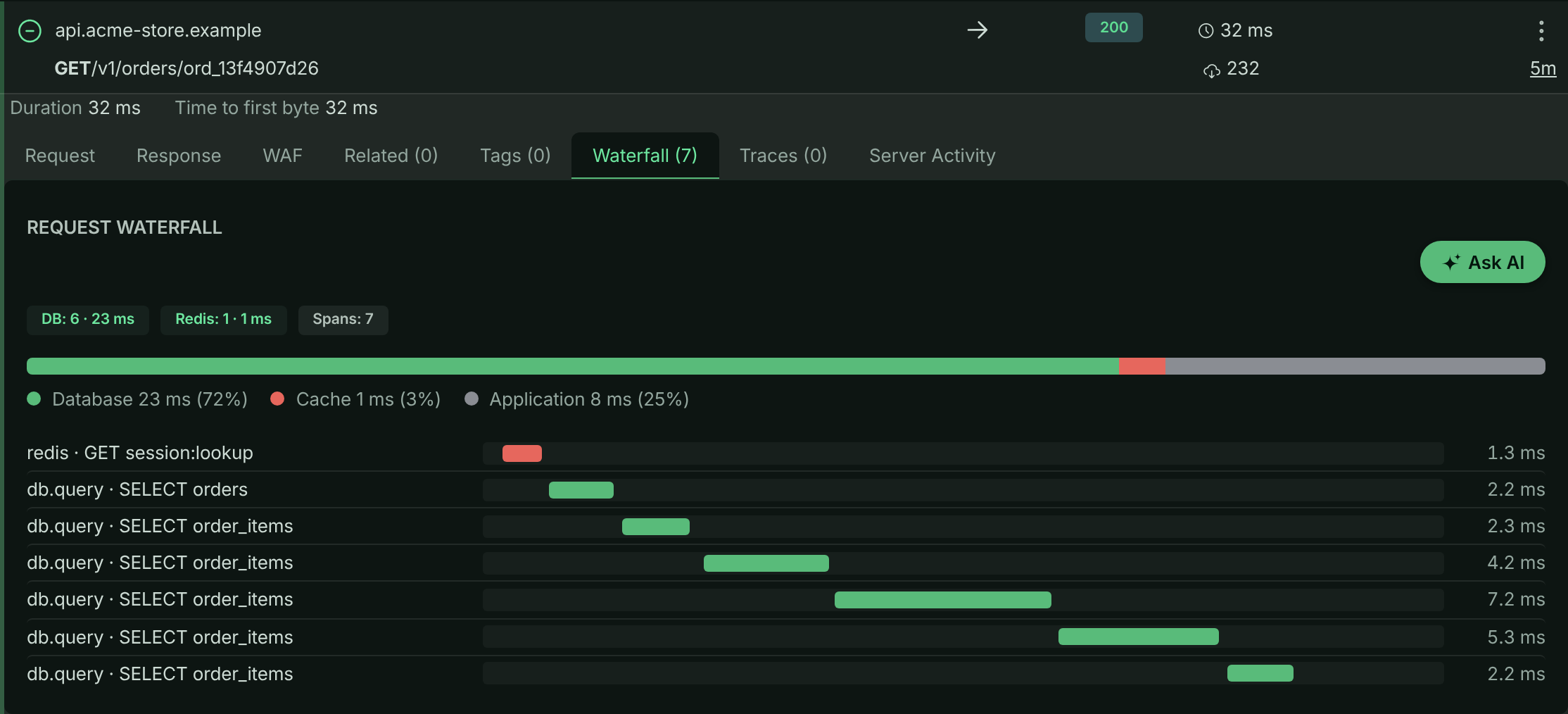Screen dimensions: 1568x714
Task: Select the Waterfall (7) tab
Action: [645, 156]
